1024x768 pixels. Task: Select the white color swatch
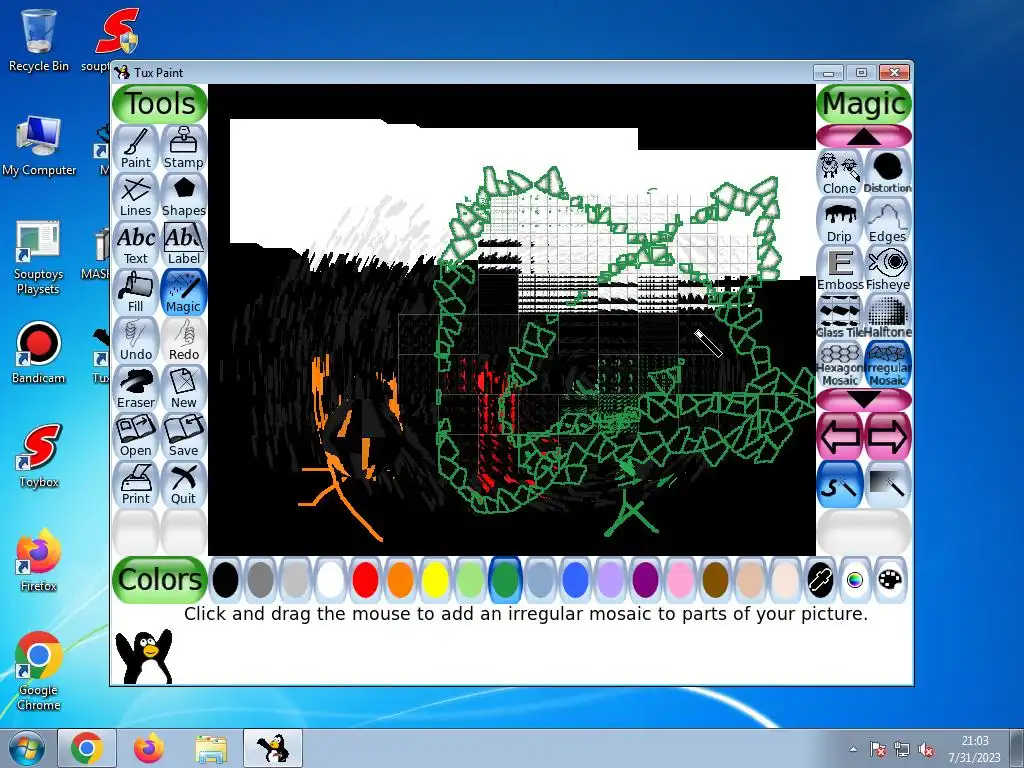coord(330,580)
